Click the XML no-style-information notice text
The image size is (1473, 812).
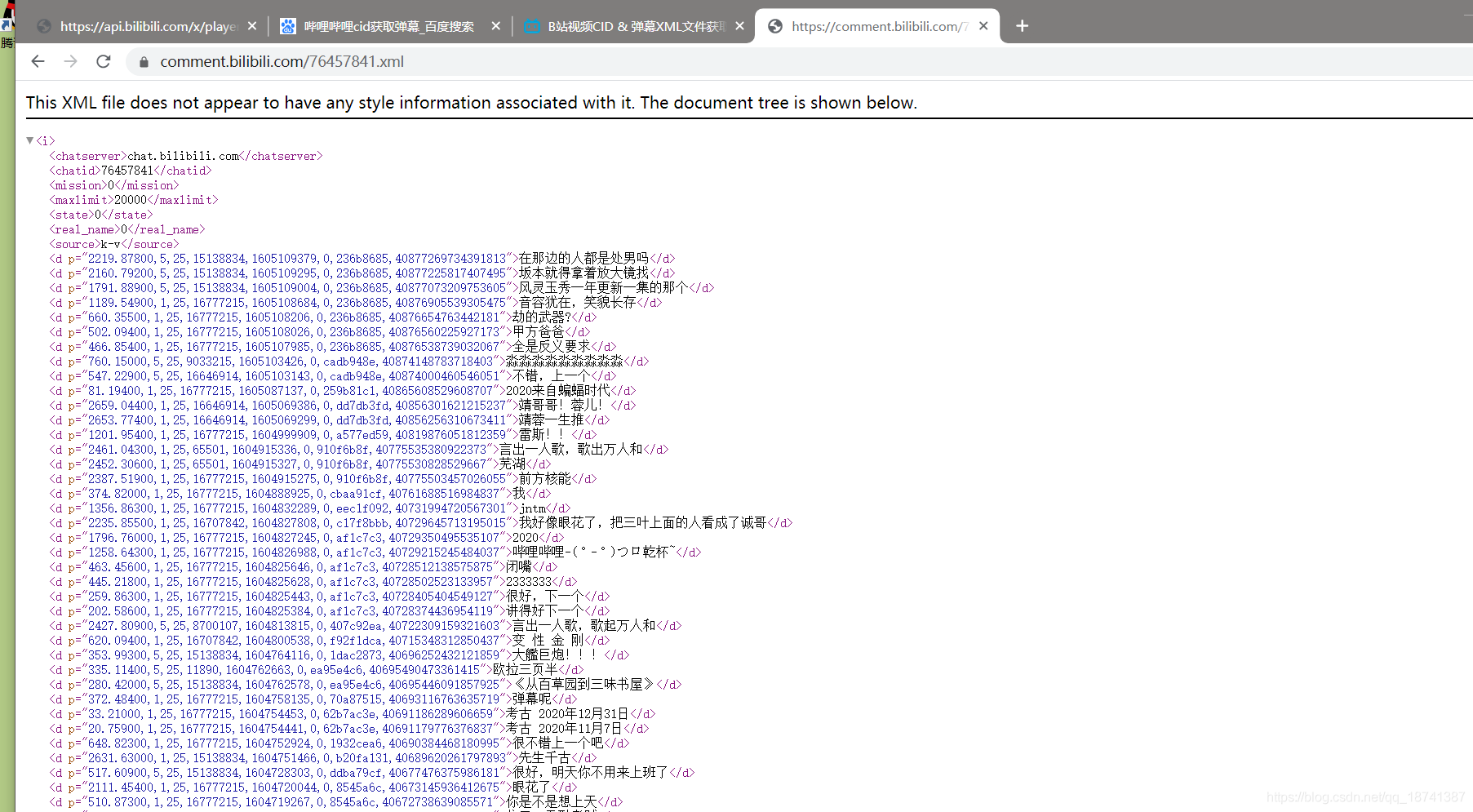coord(472,103)
